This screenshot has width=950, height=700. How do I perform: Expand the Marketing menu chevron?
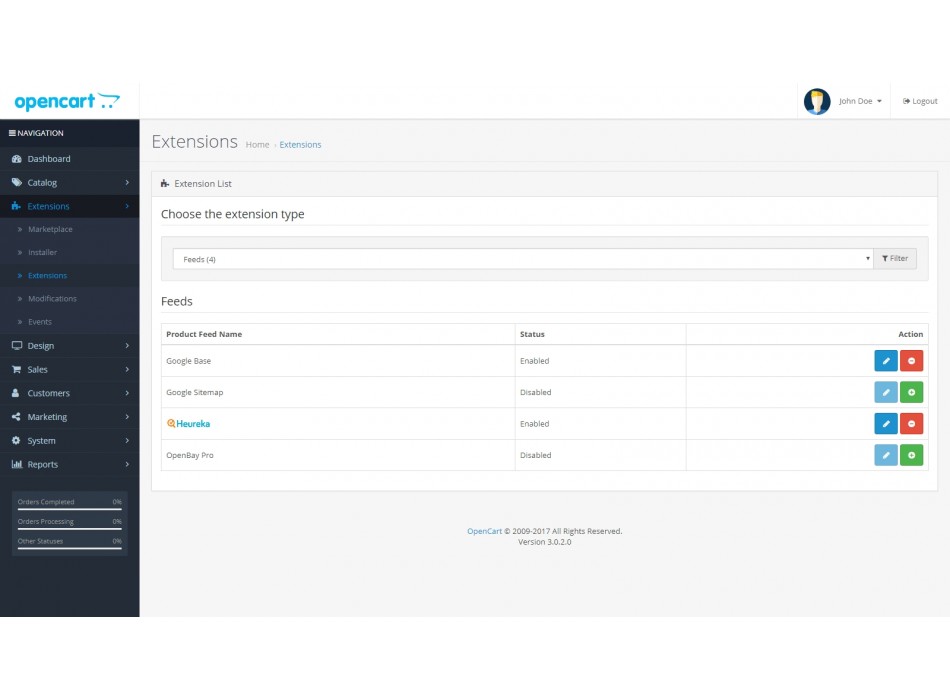coord(127,416)
